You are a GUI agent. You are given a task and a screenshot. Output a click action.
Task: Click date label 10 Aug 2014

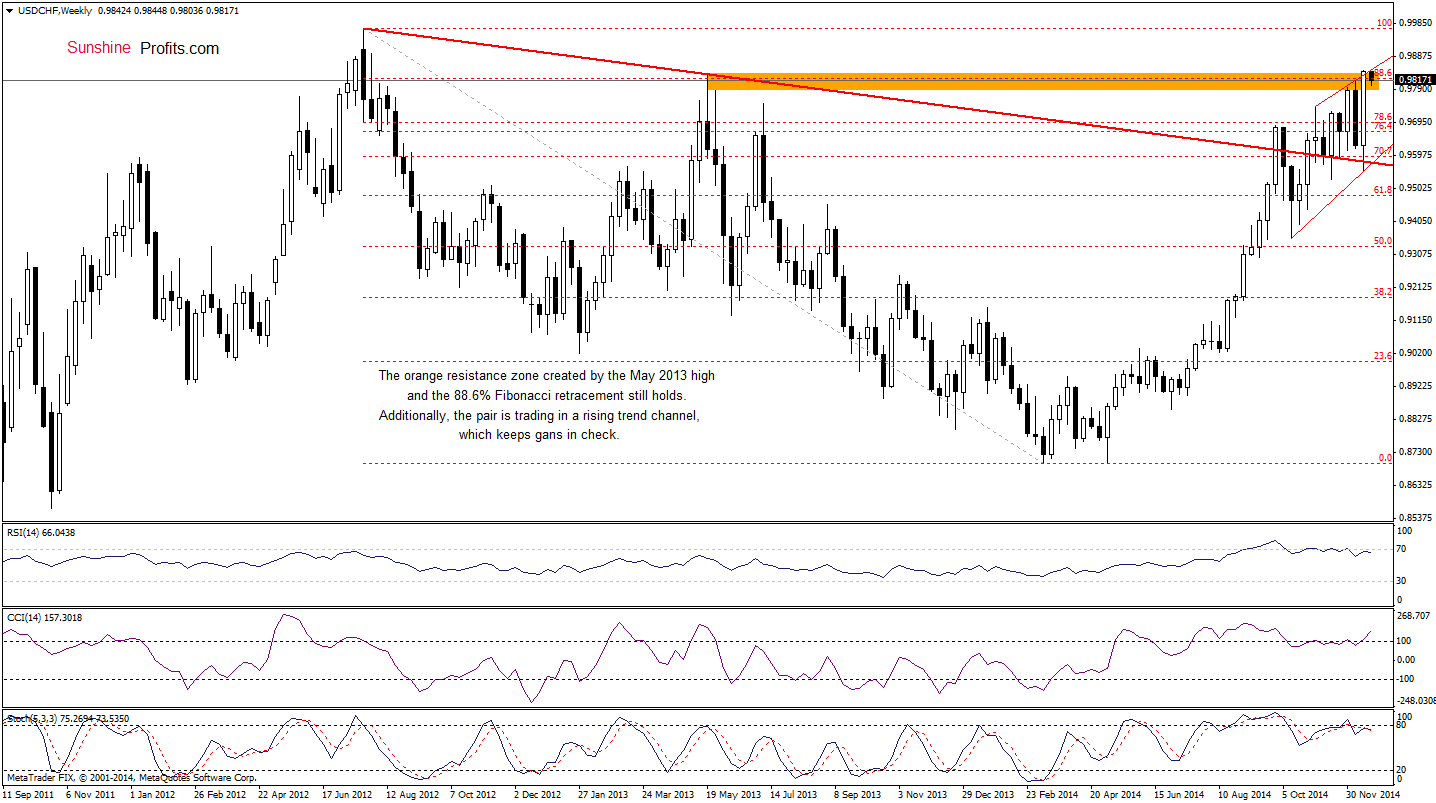pos(1245,795)
